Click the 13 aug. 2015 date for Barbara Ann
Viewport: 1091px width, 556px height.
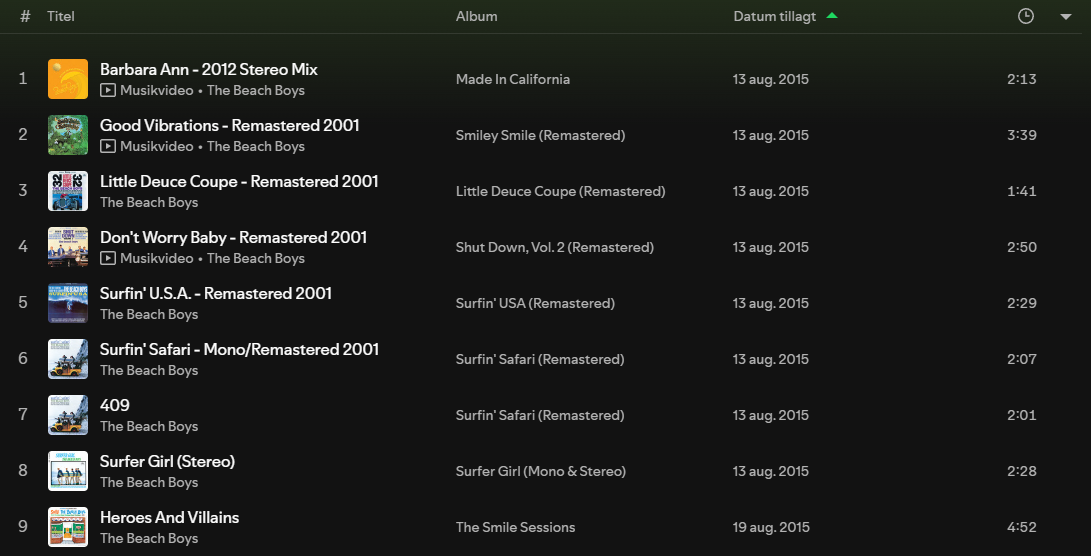pos(771,79)
